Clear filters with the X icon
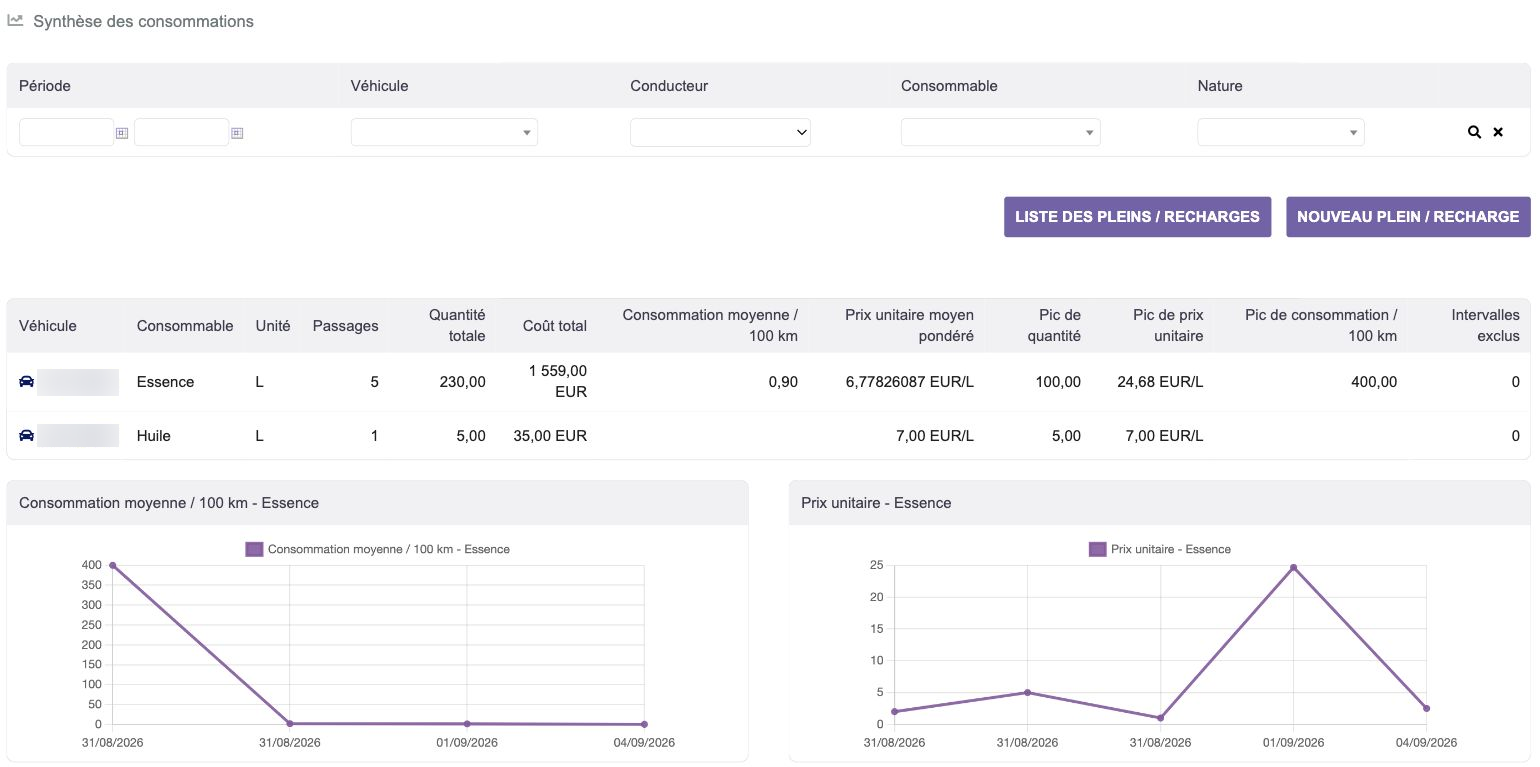 coord(1498,132)
